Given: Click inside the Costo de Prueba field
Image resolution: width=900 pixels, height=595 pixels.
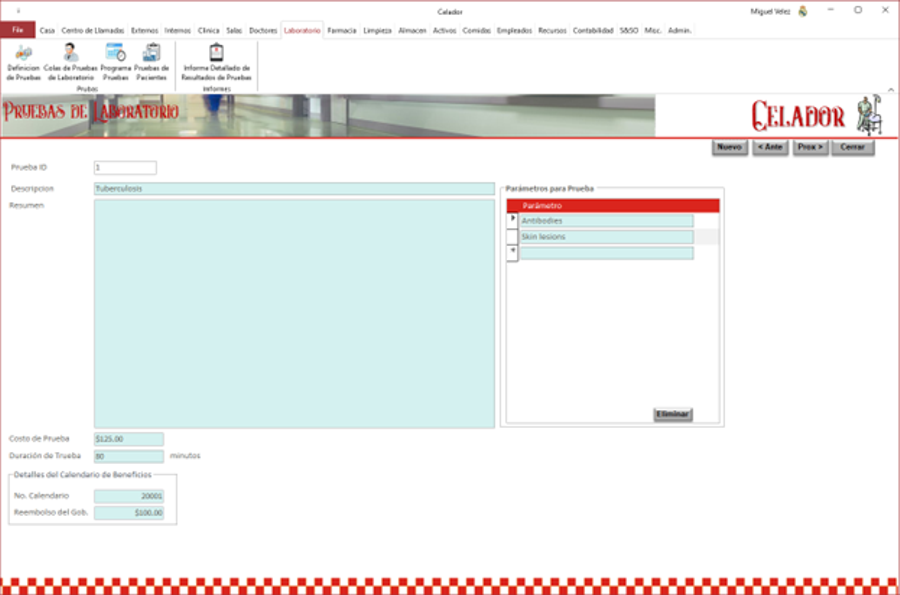Looking at the screenshot, I should point(127,436).
